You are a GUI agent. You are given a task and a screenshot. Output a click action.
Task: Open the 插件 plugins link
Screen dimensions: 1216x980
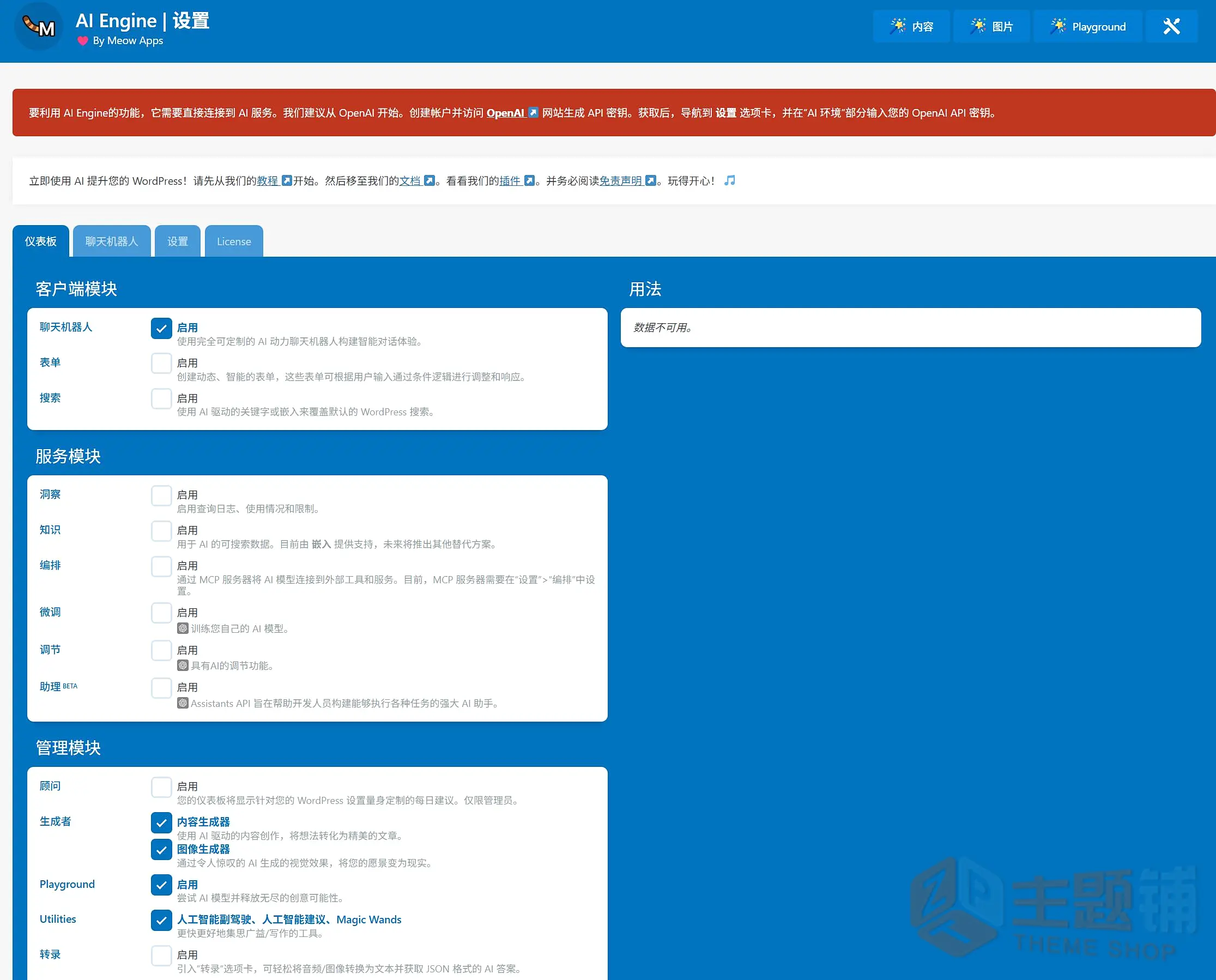coord(510,180)
